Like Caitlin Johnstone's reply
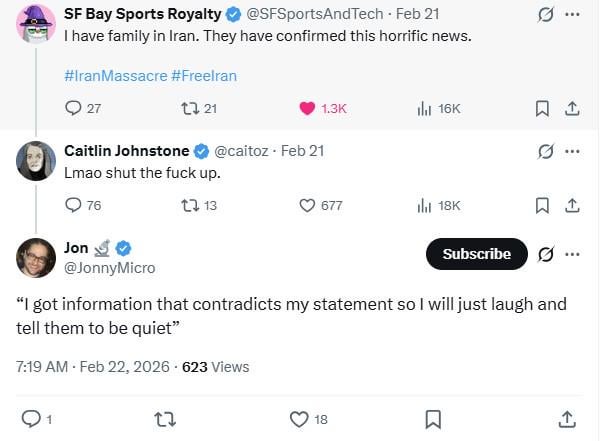 [x=307, y=205]
